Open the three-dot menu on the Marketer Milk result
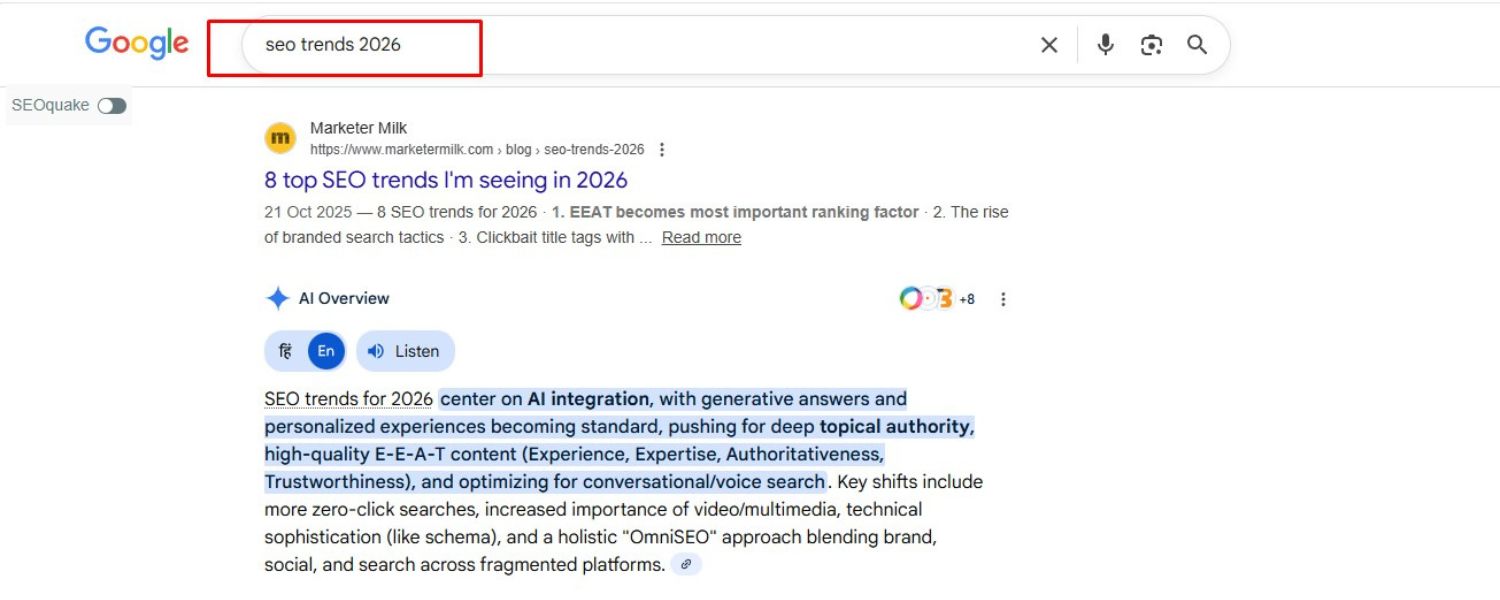 [662, 149]
